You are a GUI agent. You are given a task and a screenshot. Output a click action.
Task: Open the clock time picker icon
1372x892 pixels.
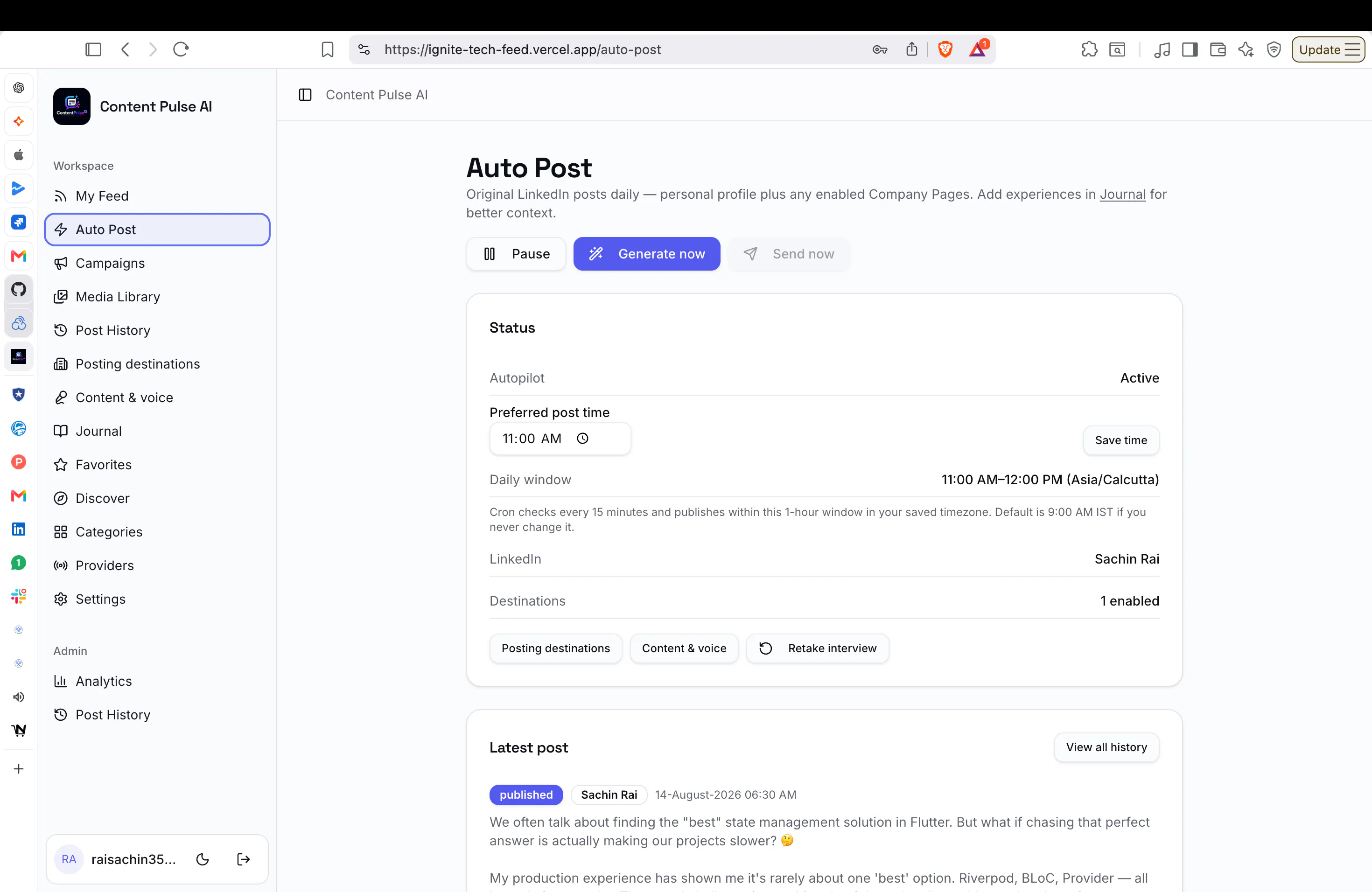pos(582,439)
